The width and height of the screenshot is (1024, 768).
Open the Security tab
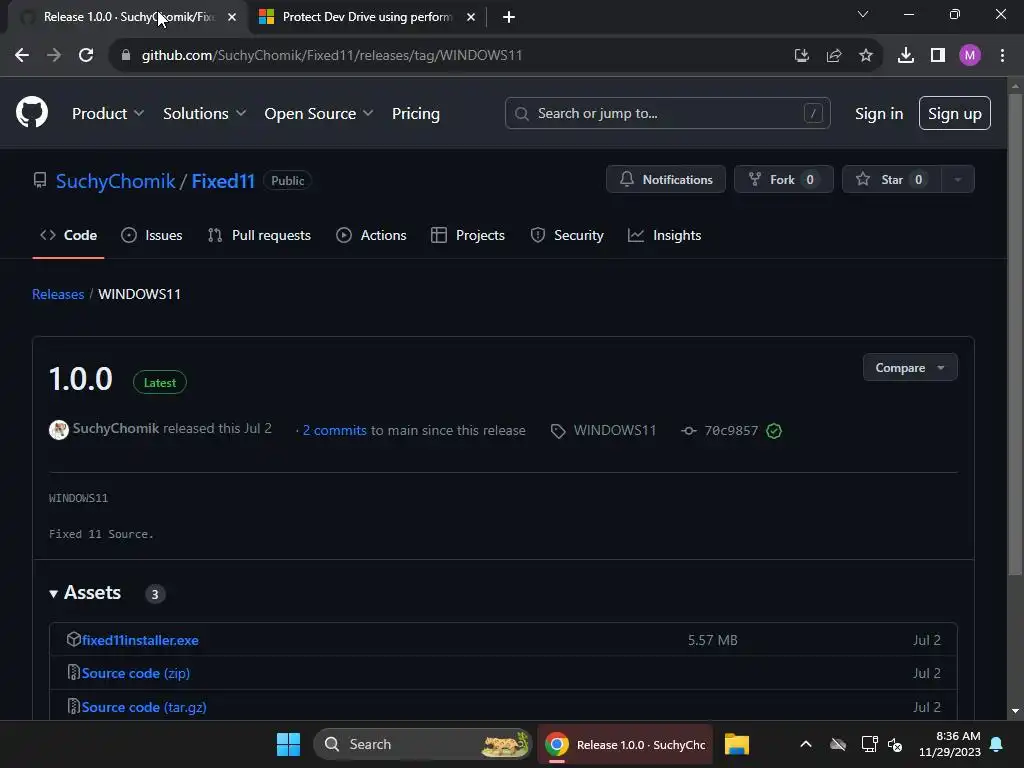pos(567,235)
